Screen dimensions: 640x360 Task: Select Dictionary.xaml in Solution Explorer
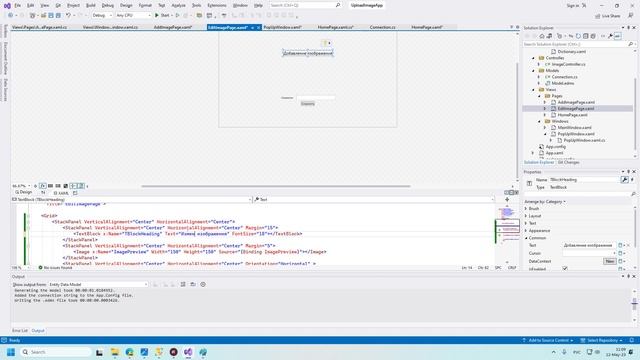571,52
